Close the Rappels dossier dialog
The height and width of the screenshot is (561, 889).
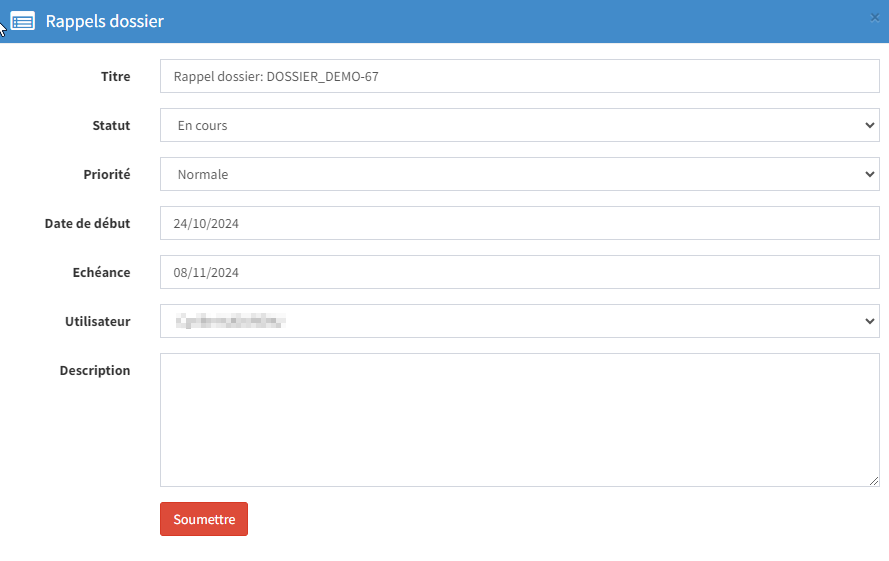point(875,18)
